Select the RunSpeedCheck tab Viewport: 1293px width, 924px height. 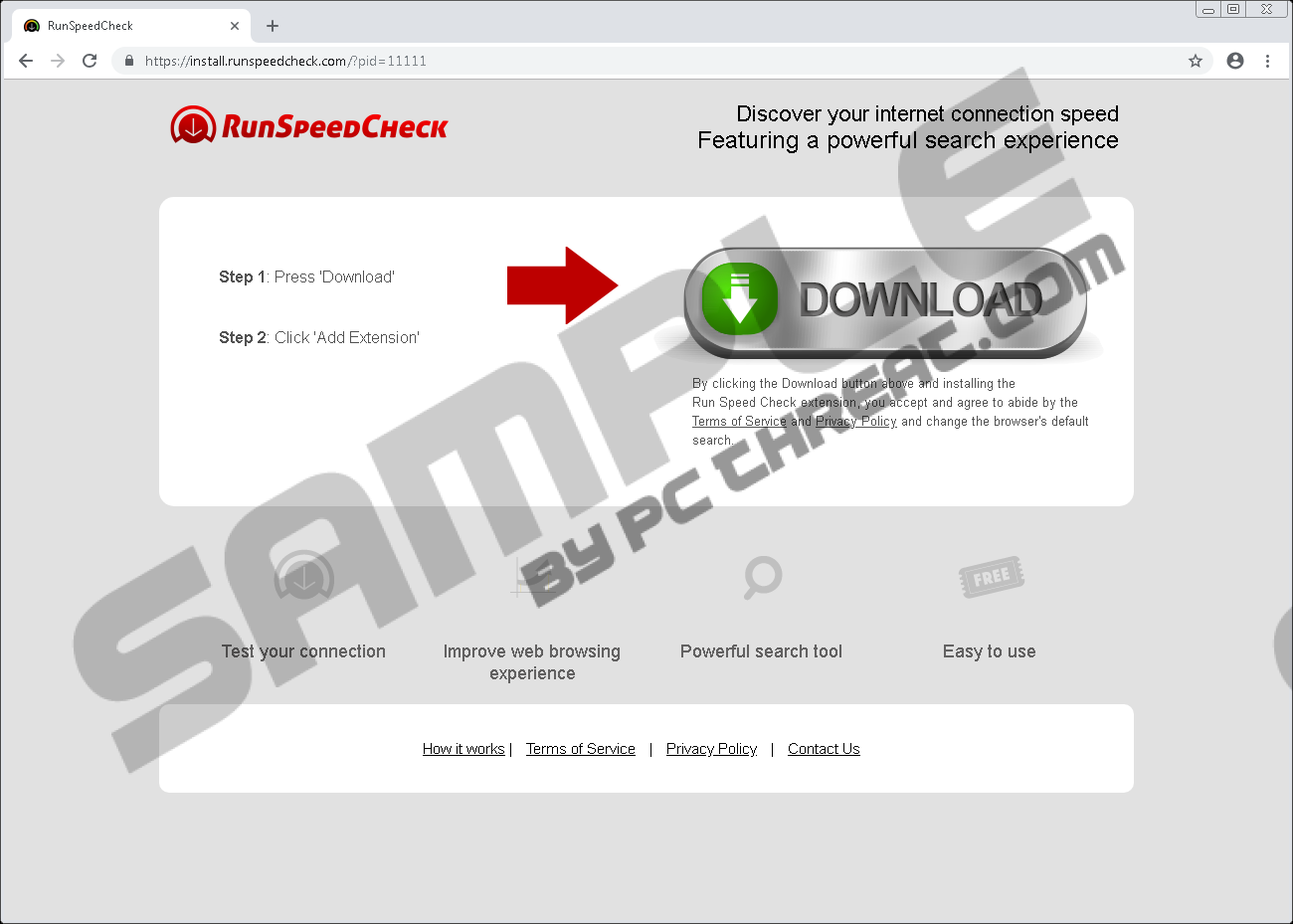click(130, 26)
